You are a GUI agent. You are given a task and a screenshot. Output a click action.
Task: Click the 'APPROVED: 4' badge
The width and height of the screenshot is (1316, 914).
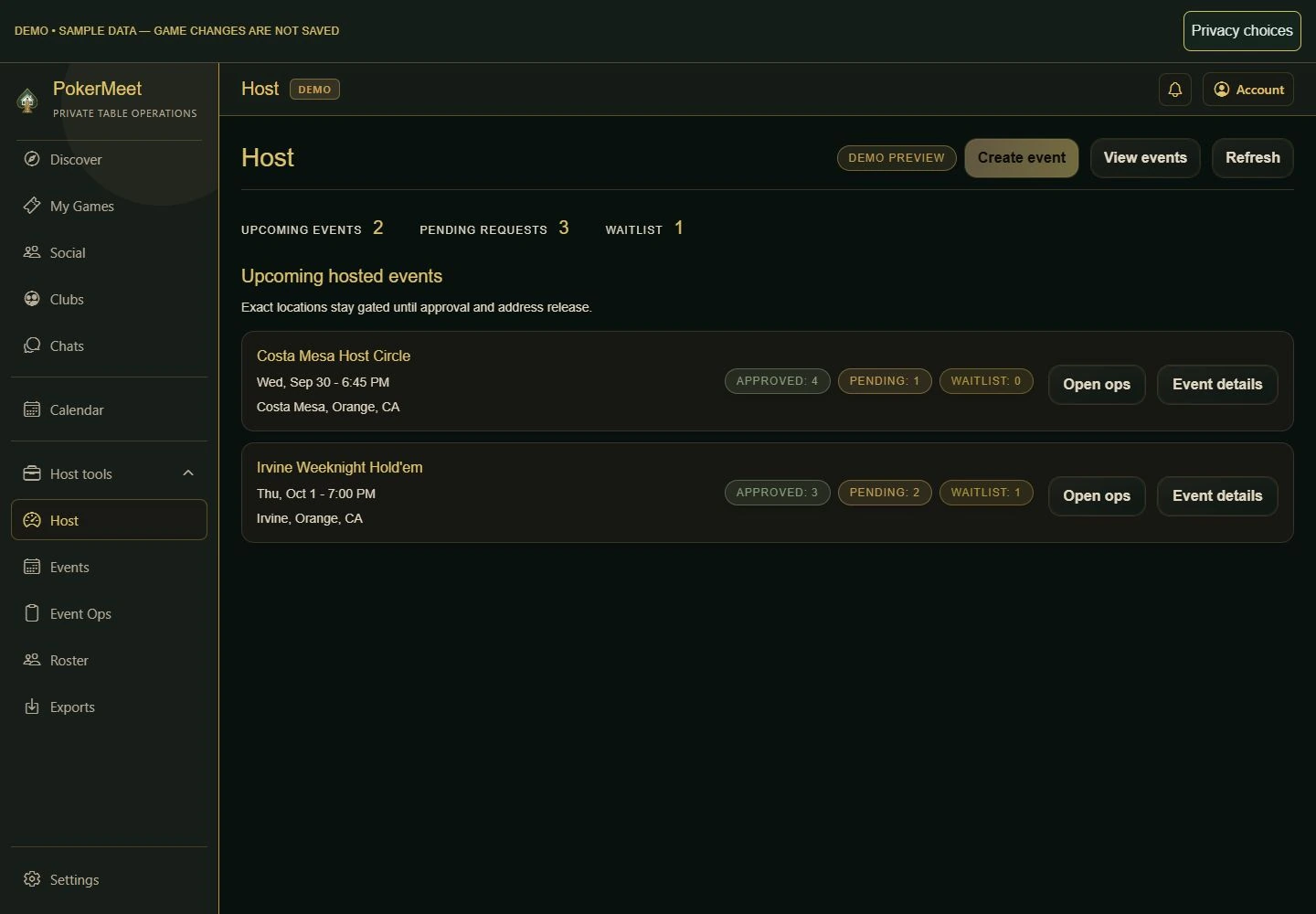[777, 381]
